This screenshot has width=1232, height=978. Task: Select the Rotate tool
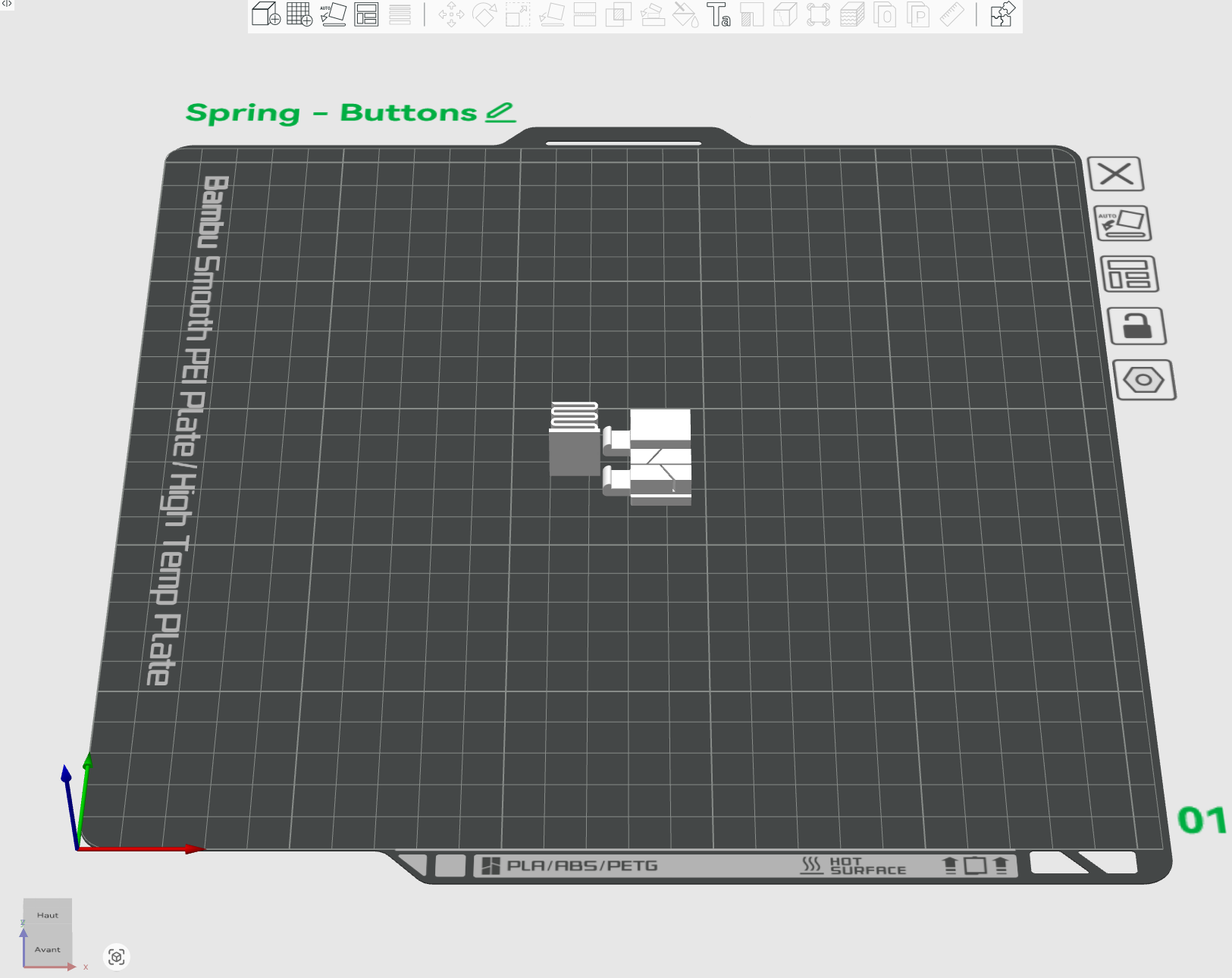(x=484, y=14)
